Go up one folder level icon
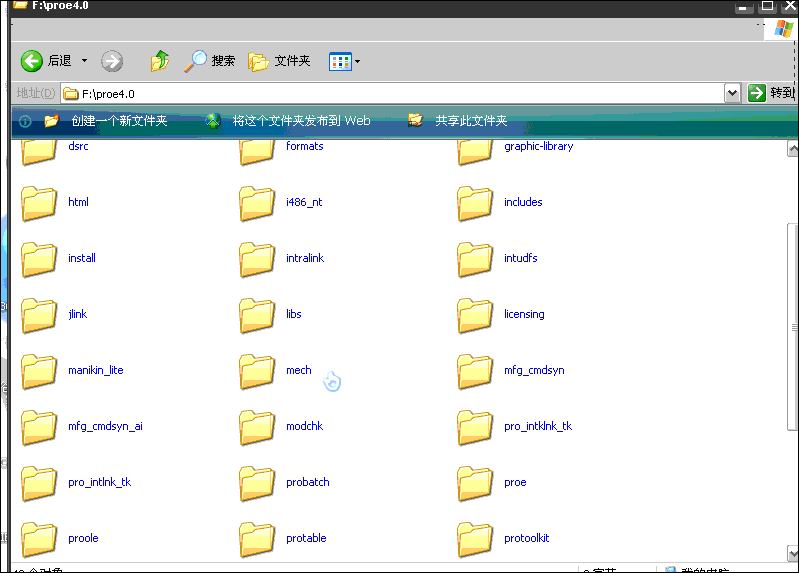The width and height of the screenshot is (799, 573). point(160,61)
